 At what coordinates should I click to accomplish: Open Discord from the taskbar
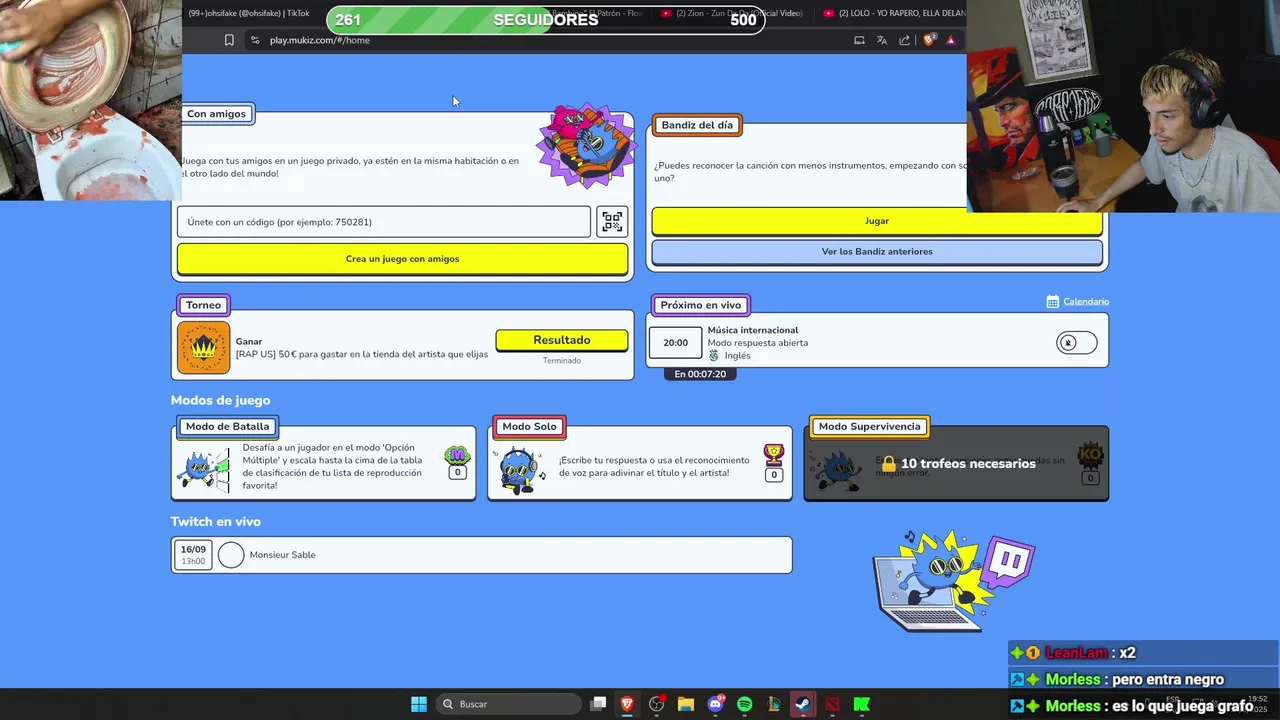point(716,704)
